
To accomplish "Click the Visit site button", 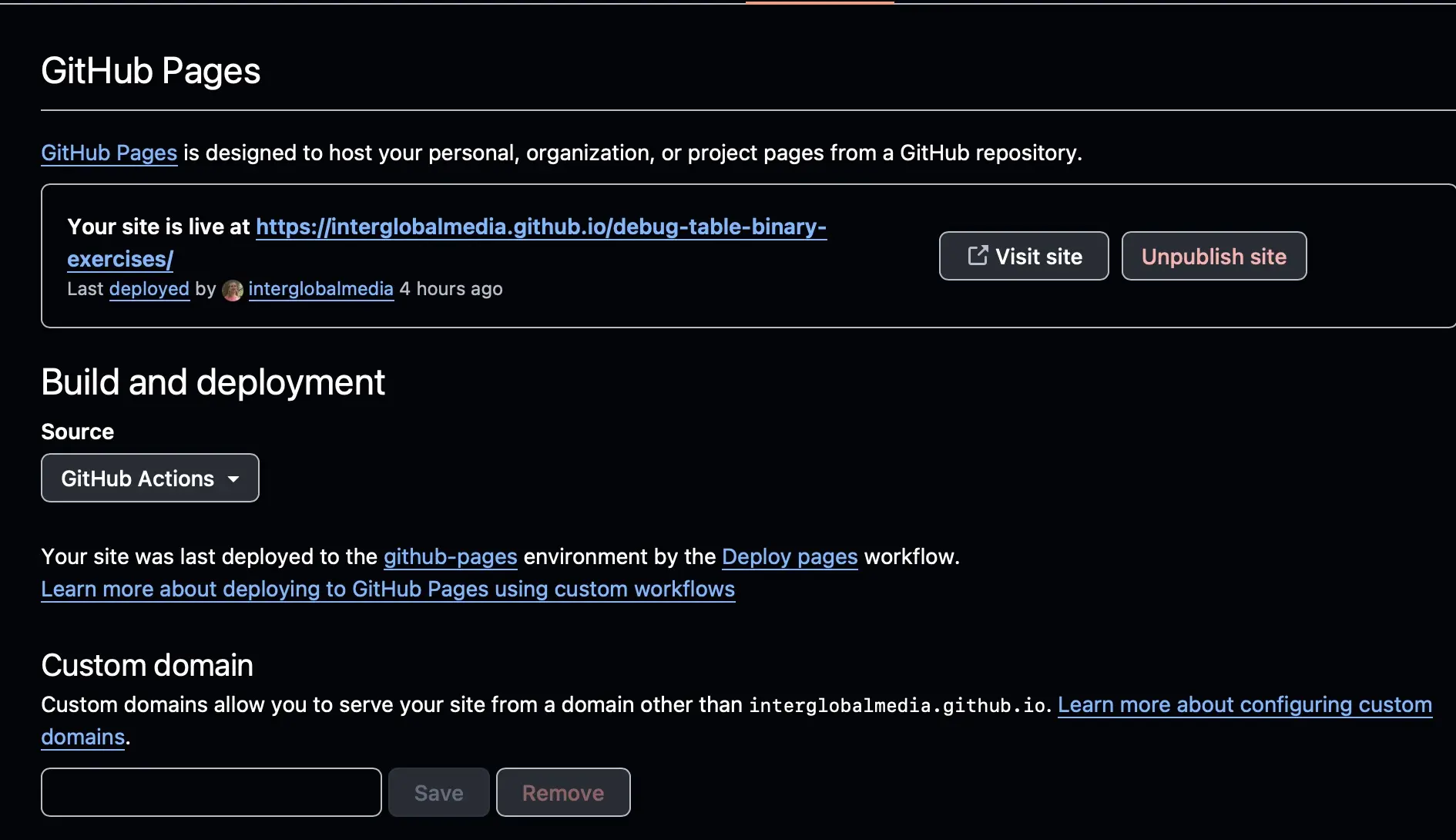I will click(x=1024, y=256).
